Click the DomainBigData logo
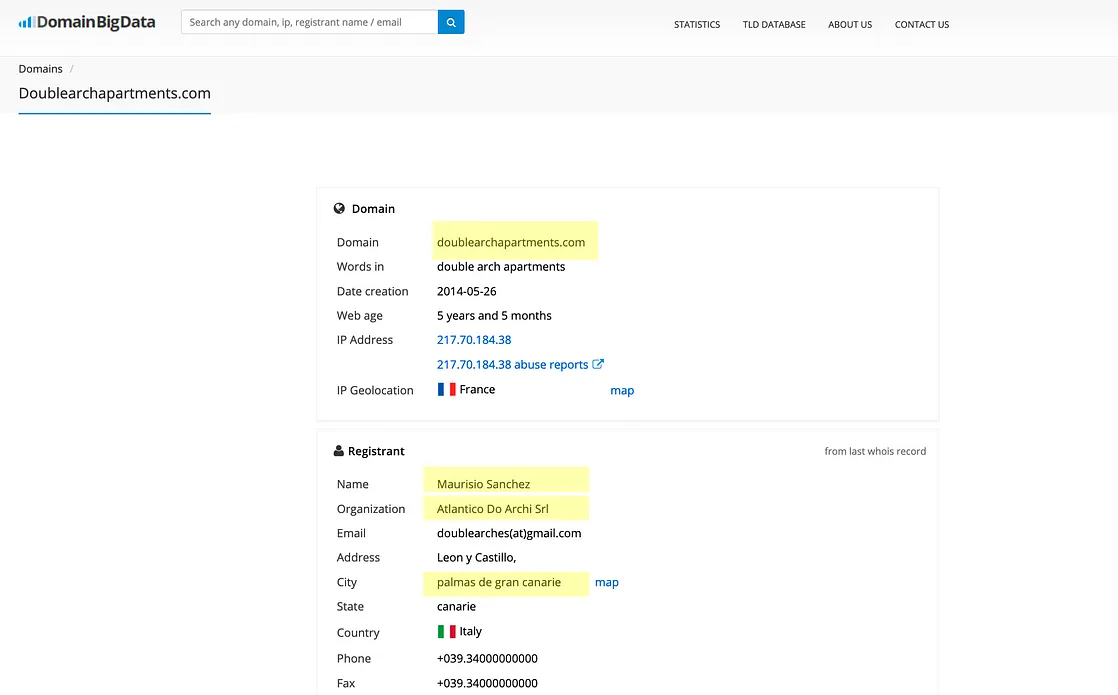Screen dimensions: 1118x695 click(87, 22)
